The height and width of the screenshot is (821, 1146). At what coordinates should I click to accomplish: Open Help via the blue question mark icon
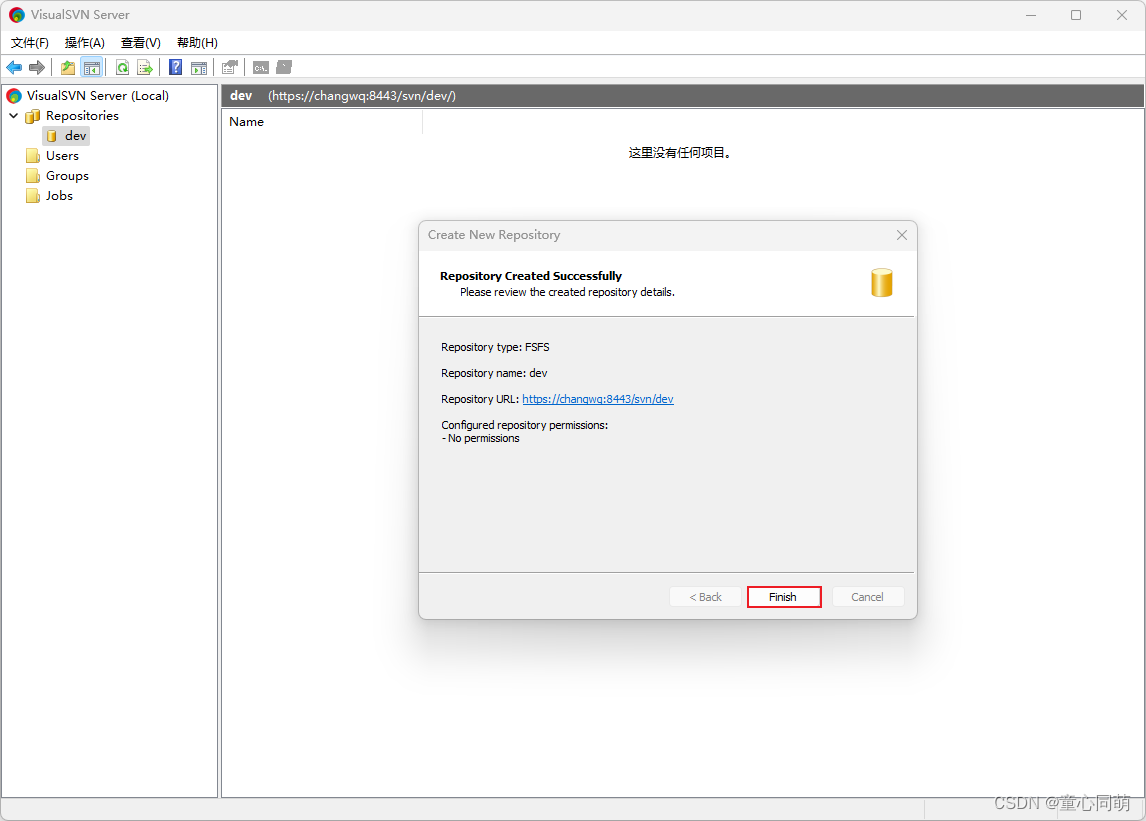175,68
